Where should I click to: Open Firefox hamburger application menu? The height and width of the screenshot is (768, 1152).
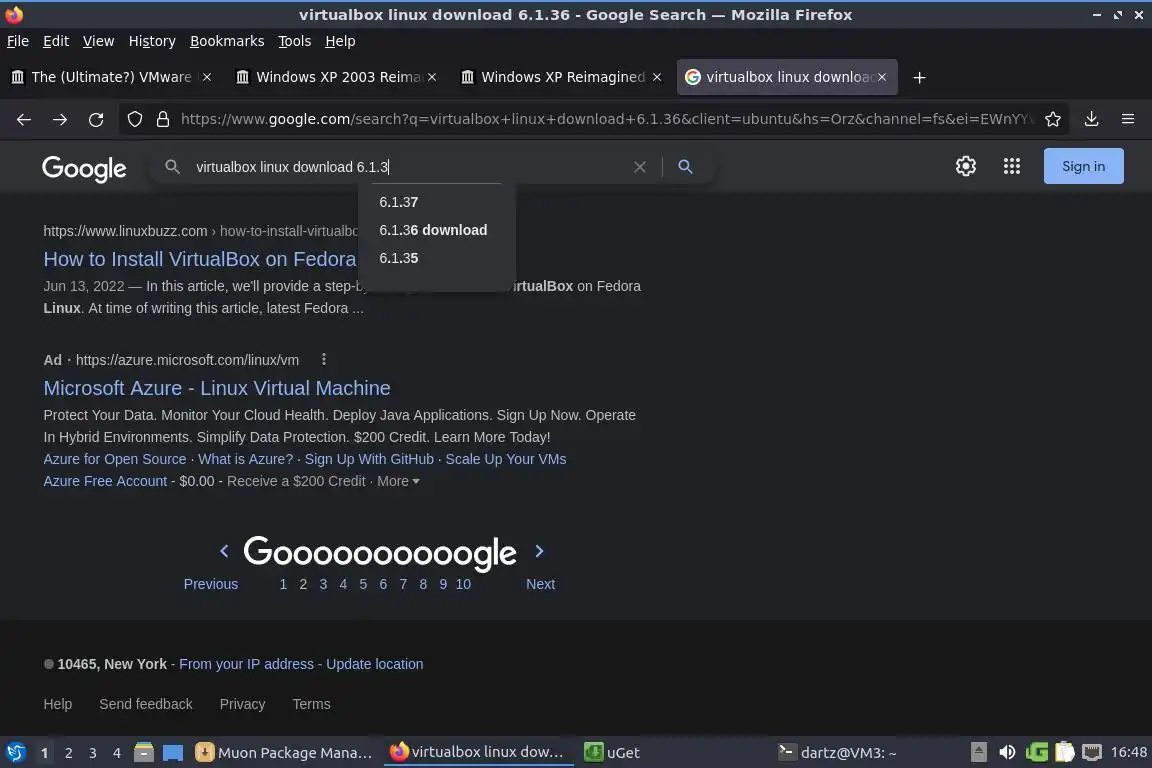coord(1128,119)
